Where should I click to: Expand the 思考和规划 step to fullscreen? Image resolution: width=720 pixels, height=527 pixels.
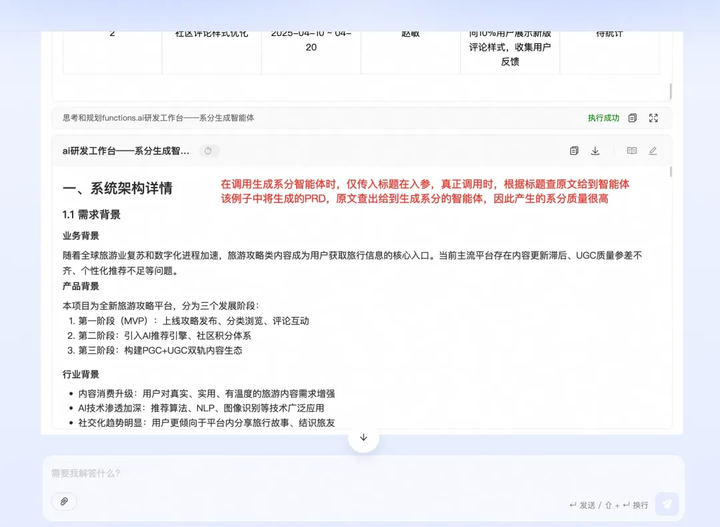653,118
